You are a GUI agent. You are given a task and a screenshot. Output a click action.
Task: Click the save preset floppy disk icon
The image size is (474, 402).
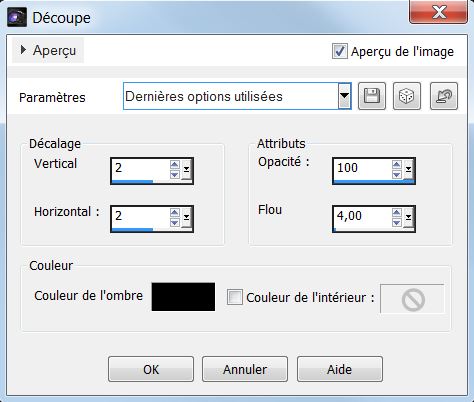[x=372, y=96]
